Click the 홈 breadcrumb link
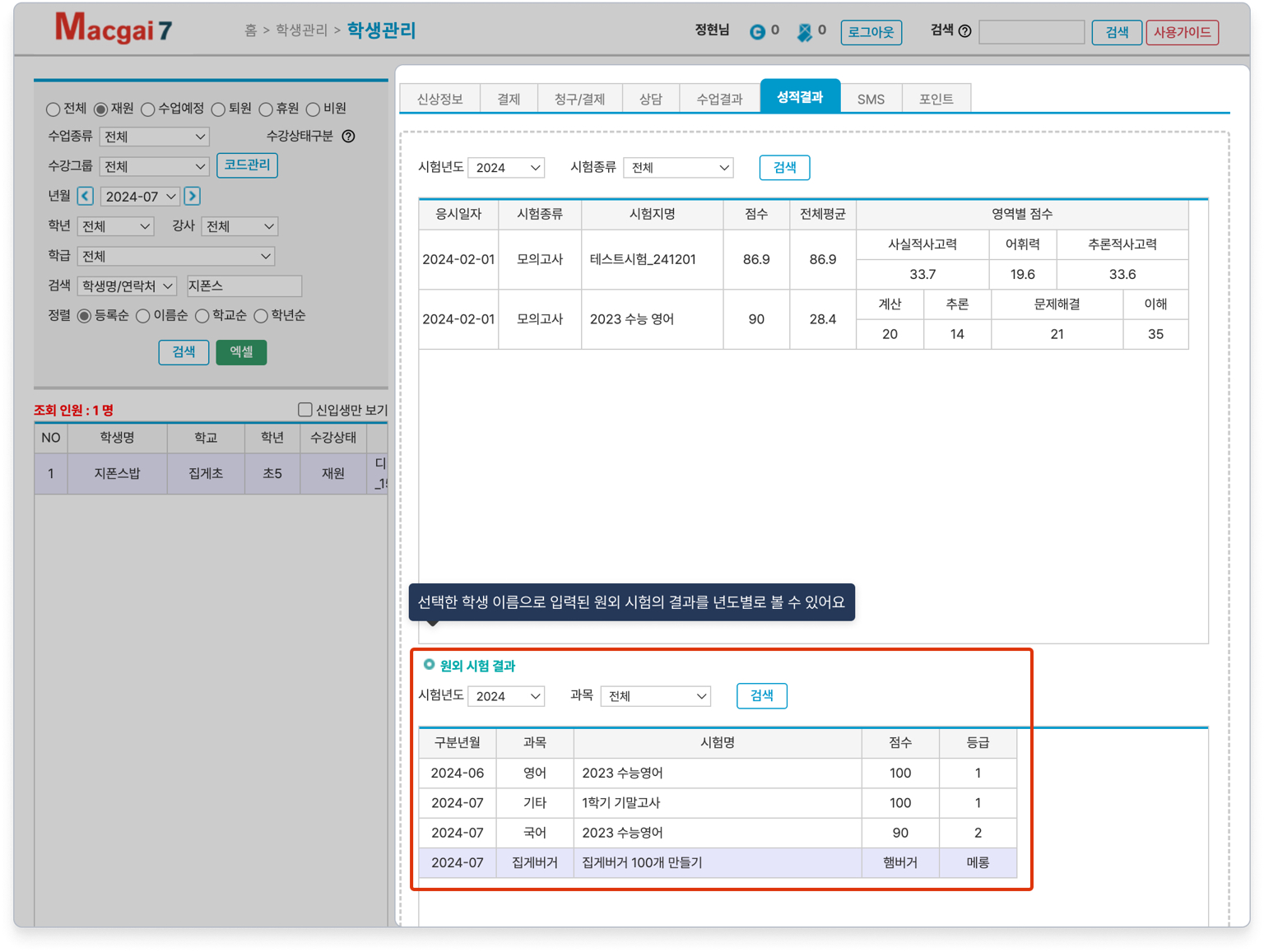Image resolution: width=1264 pixels, height=952 pixels. click(250, 30)
